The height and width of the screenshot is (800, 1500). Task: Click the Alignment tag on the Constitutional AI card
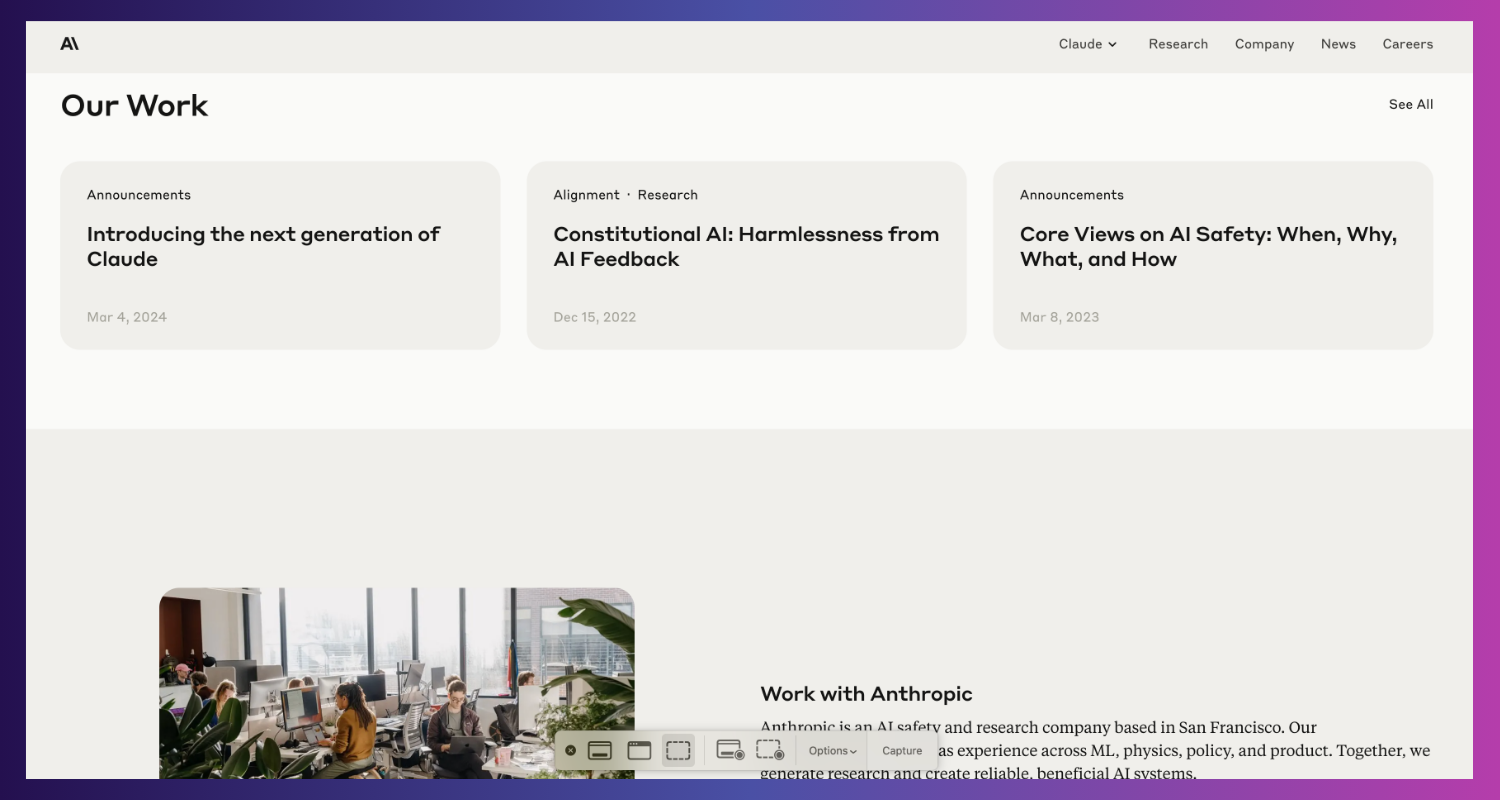(x=587, y=195)
